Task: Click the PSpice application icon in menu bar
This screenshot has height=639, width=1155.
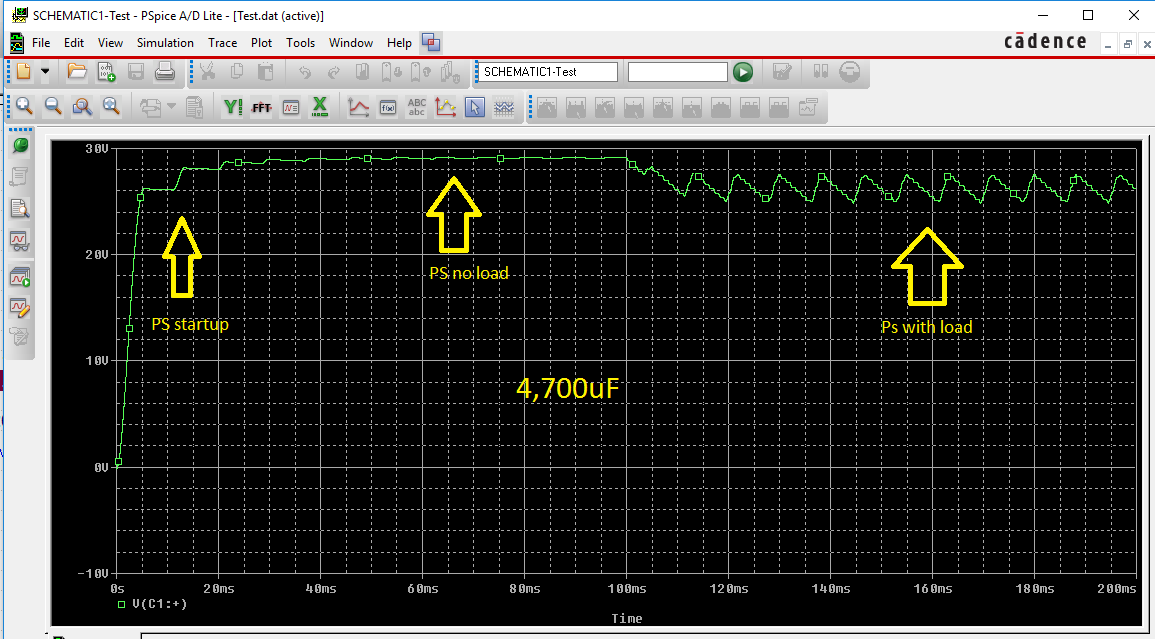Action: tap(16, 43)
